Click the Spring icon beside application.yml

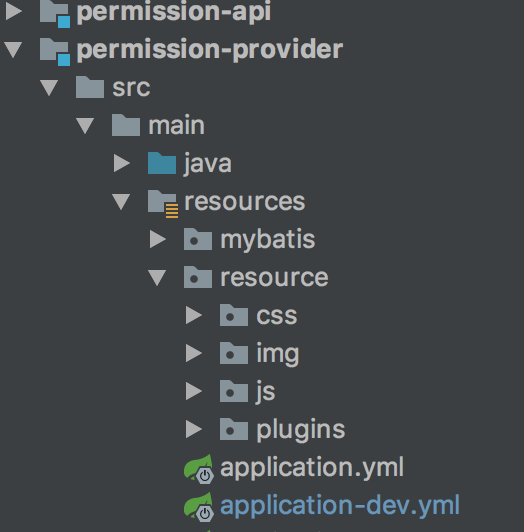coord(199,469)
